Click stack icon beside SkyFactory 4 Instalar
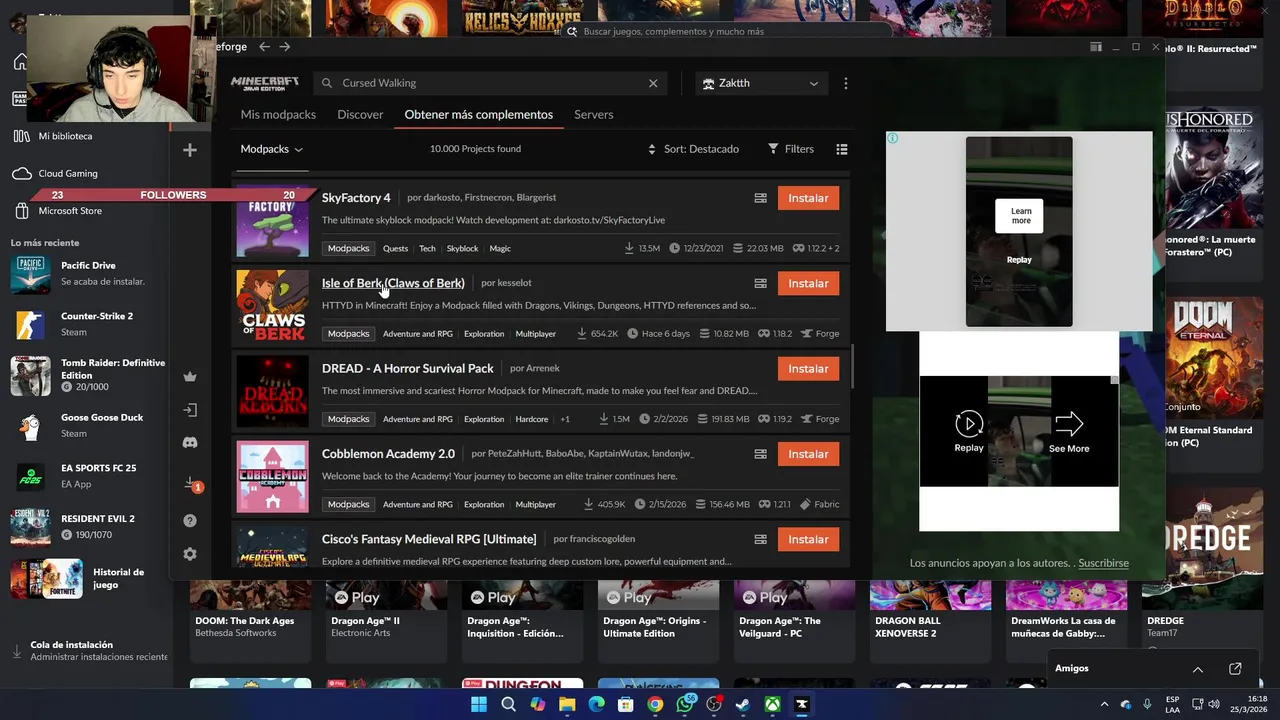This screenshot has width=1280, height=720. pyautogui.click(x=760, y=198)
